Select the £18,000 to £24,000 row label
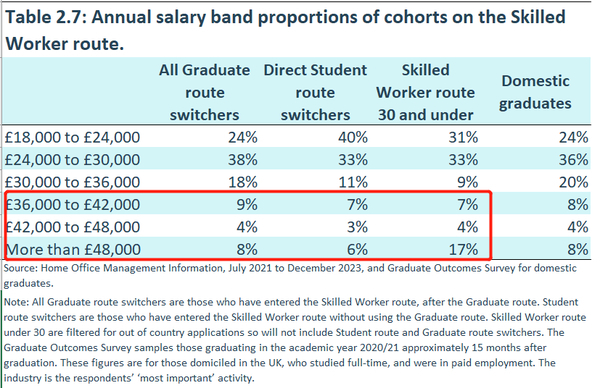This screenshot has height=388, width=600. coord(72,137)
